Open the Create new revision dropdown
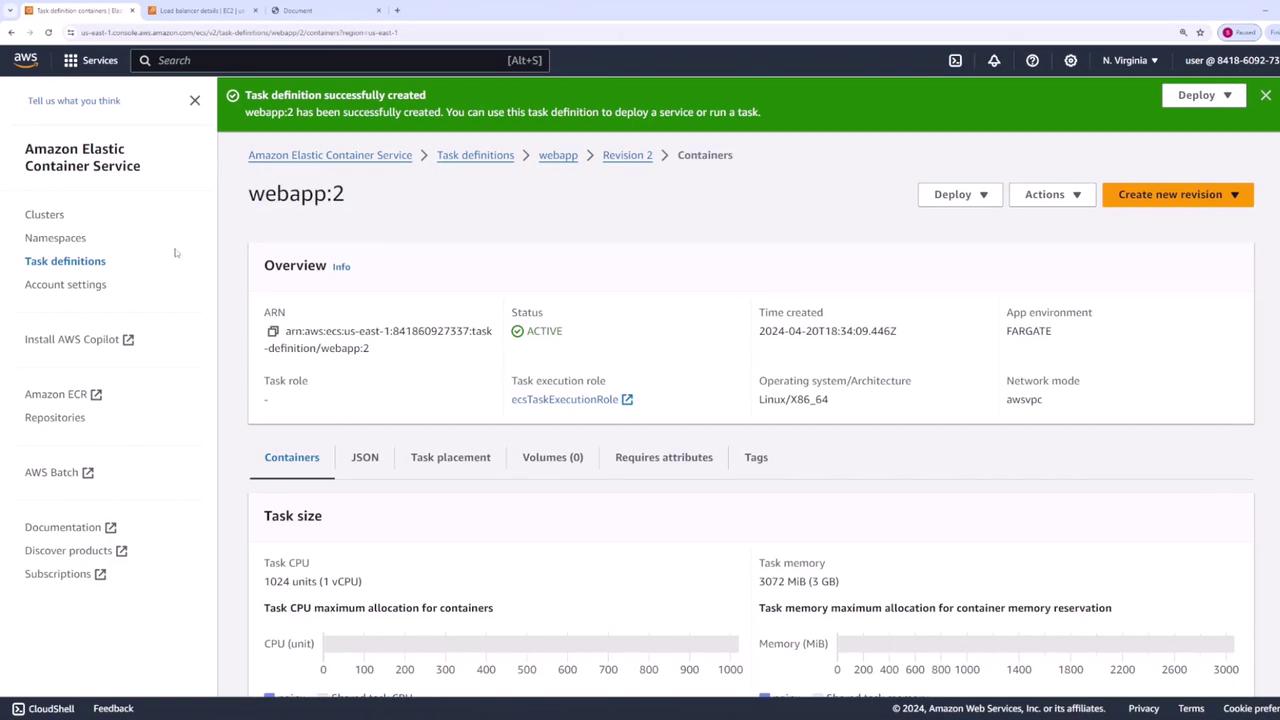1280x720 pixels. (1177, 194)
